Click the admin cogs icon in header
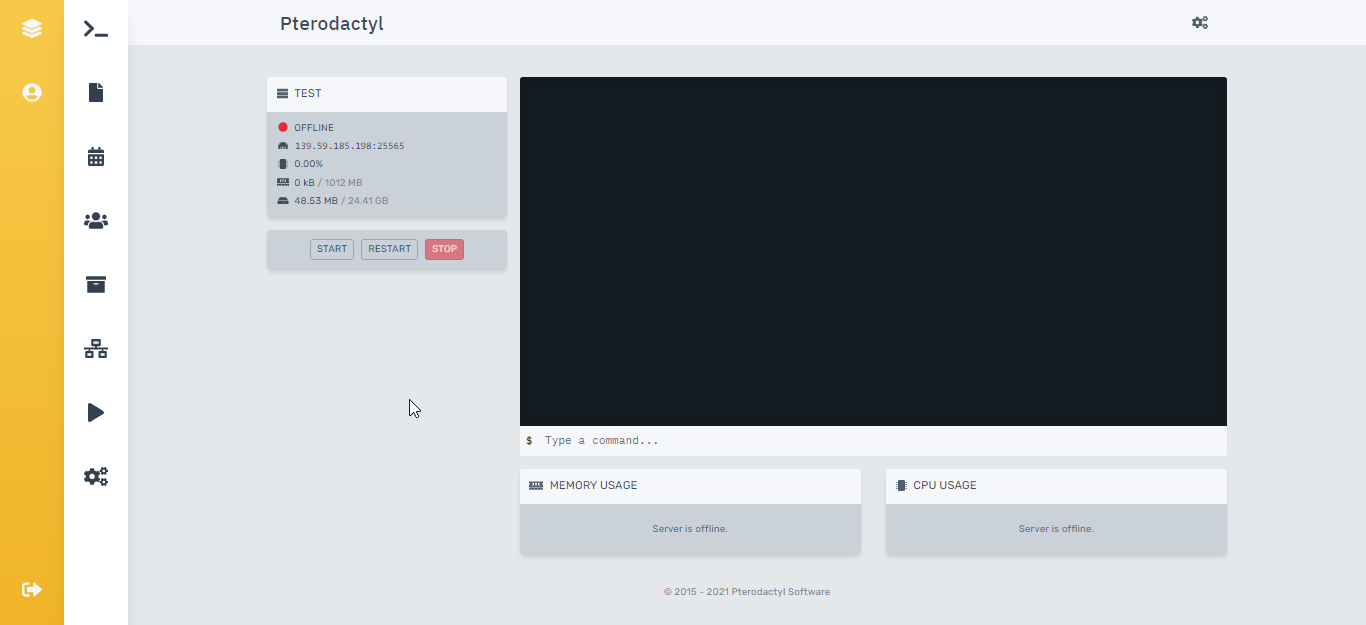1366x625 pixels. tap(1200, 23)
